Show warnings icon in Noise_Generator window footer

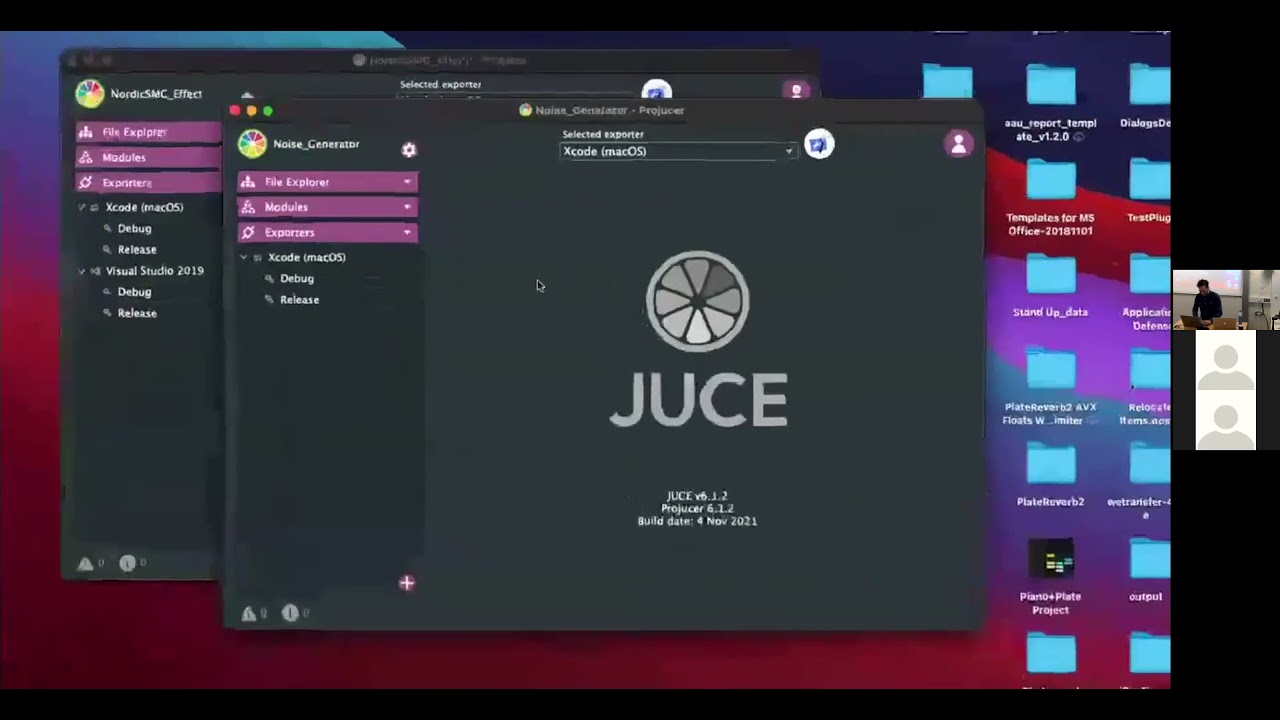pos(249,613)
